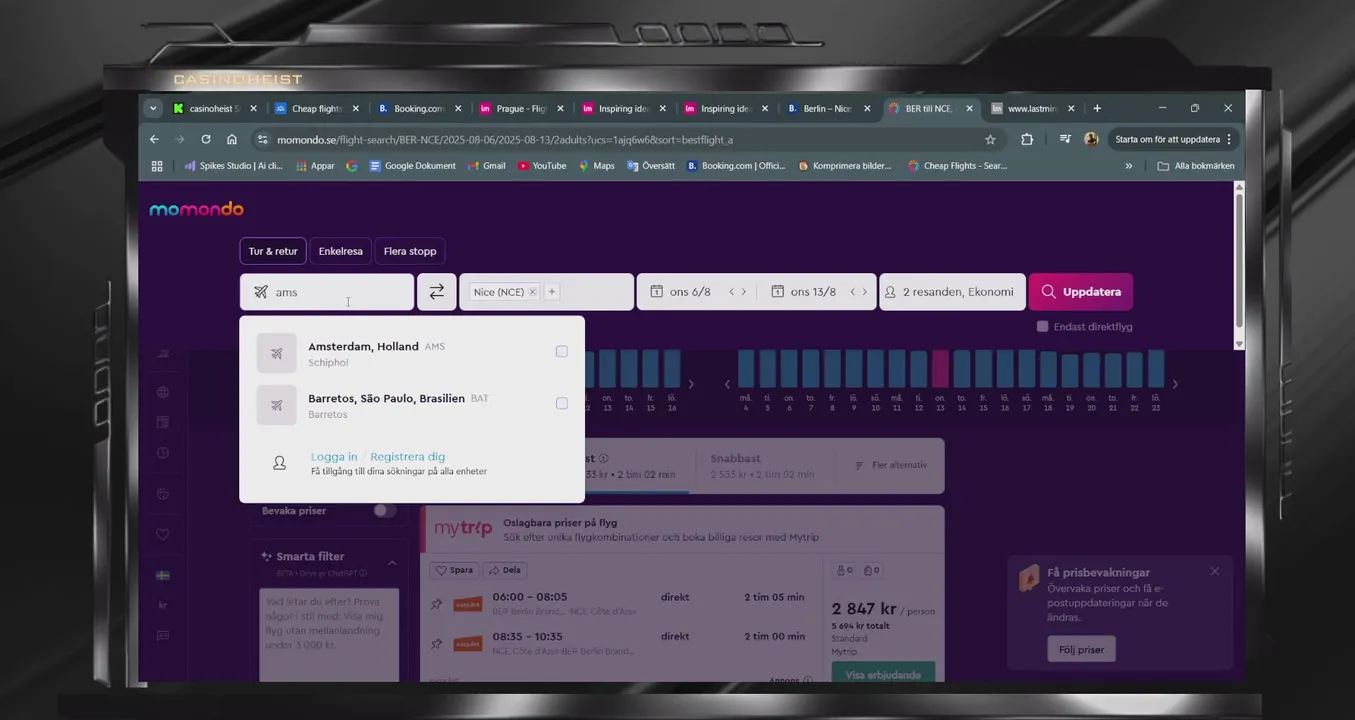Select highlighted pink price bar on. 13
This screenshot has height=720, width=1355.
click(940, 369)
